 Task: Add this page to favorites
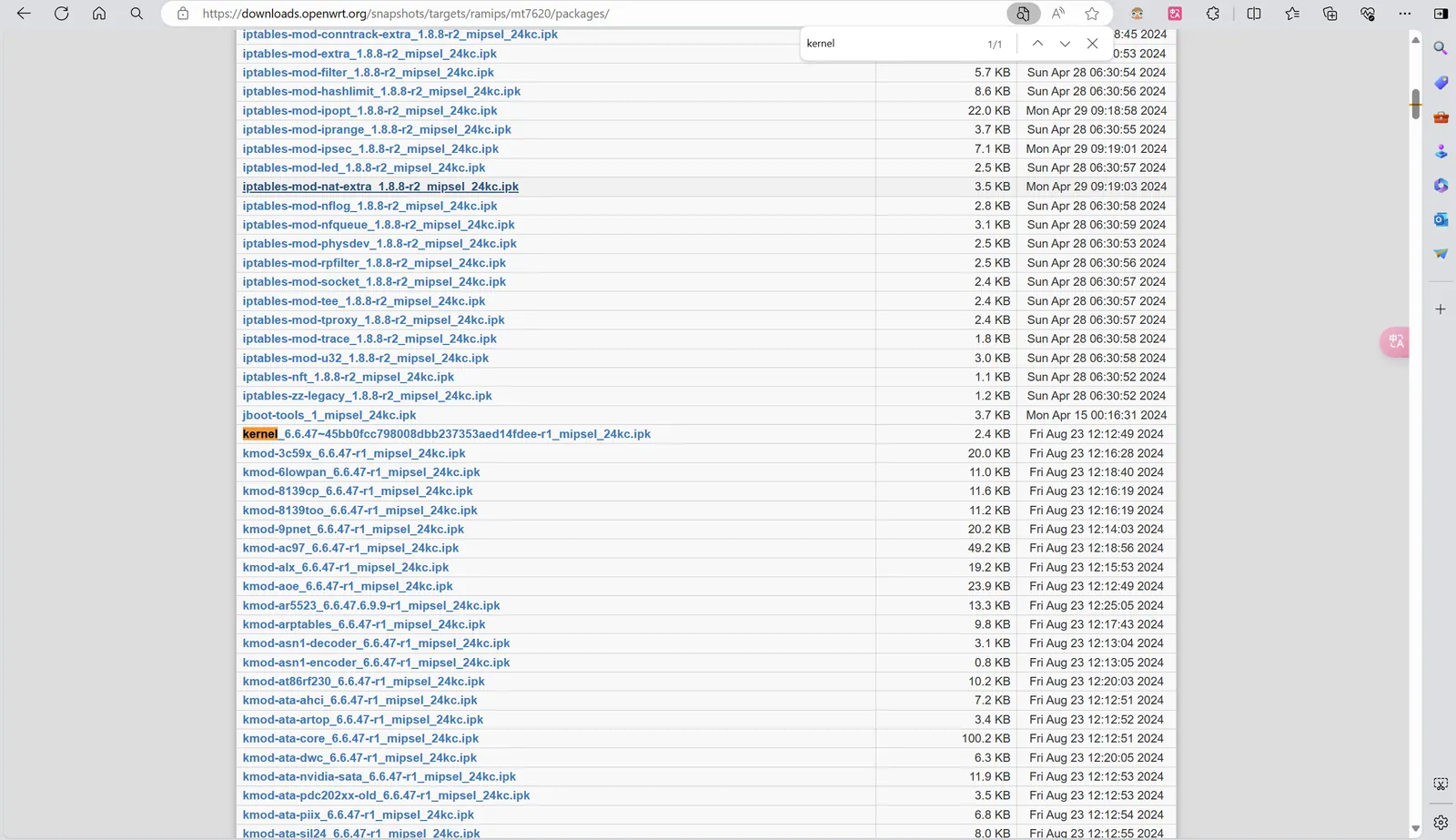1092,14
